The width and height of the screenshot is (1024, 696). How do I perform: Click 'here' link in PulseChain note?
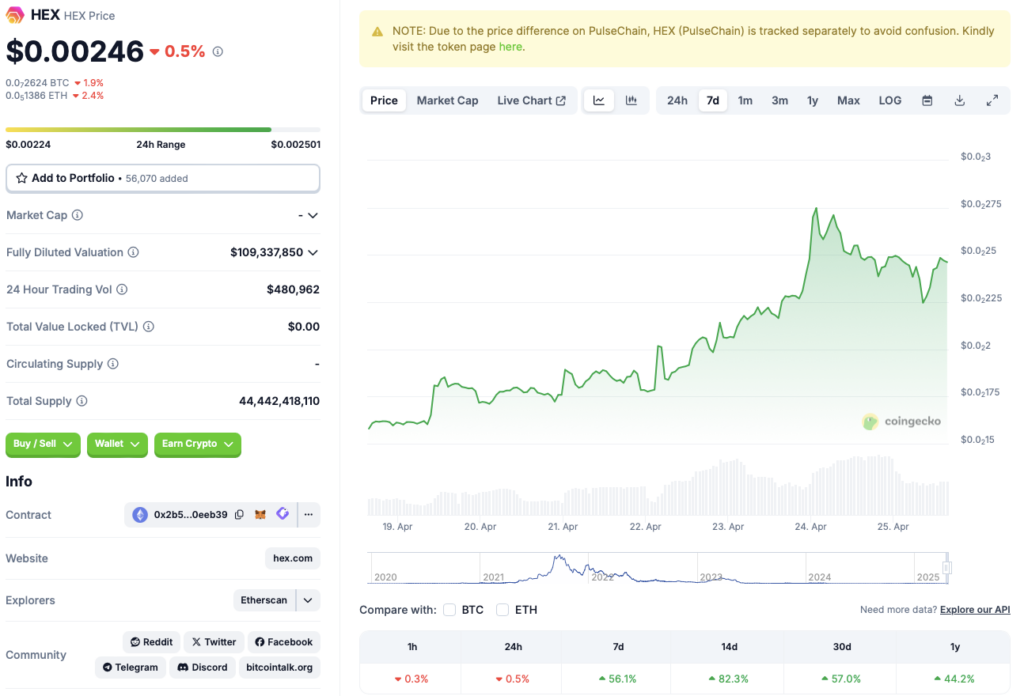coord(510,47)
